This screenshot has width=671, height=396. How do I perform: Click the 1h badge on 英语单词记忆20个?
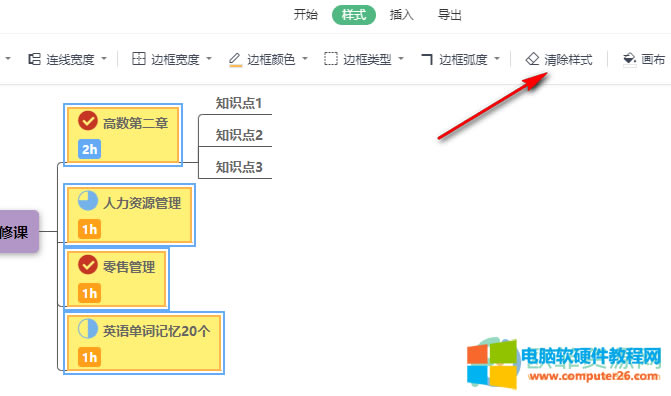point(89,357)
